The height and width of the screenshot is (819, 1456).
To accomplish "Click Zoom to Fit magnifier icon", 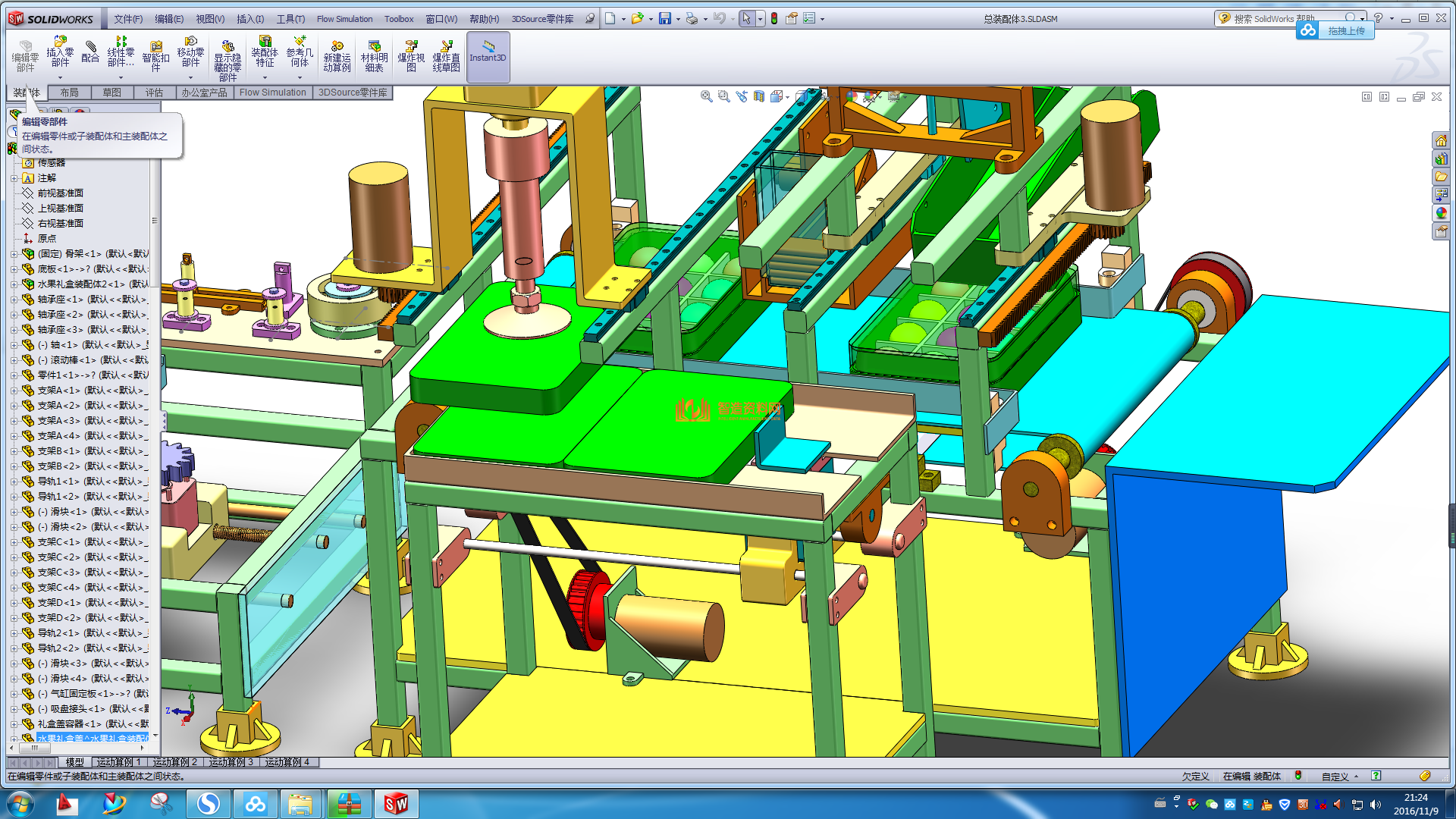I will tap(706, 96).
